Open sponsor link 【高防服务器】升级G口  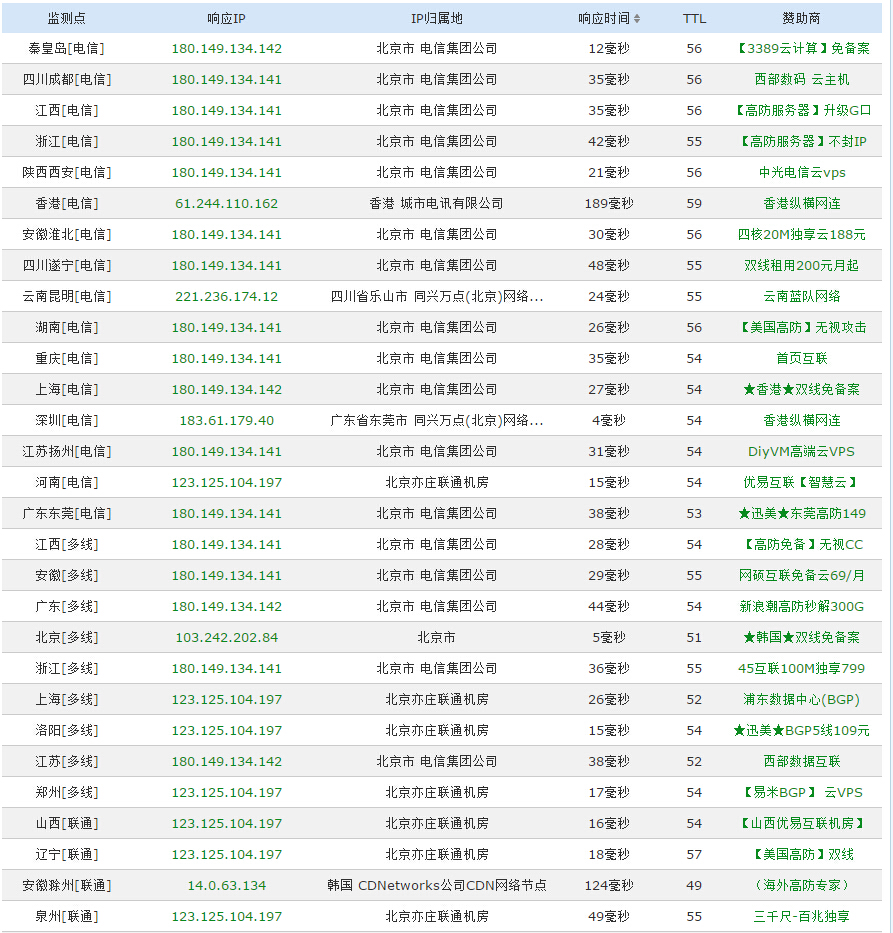pos(801,111)
